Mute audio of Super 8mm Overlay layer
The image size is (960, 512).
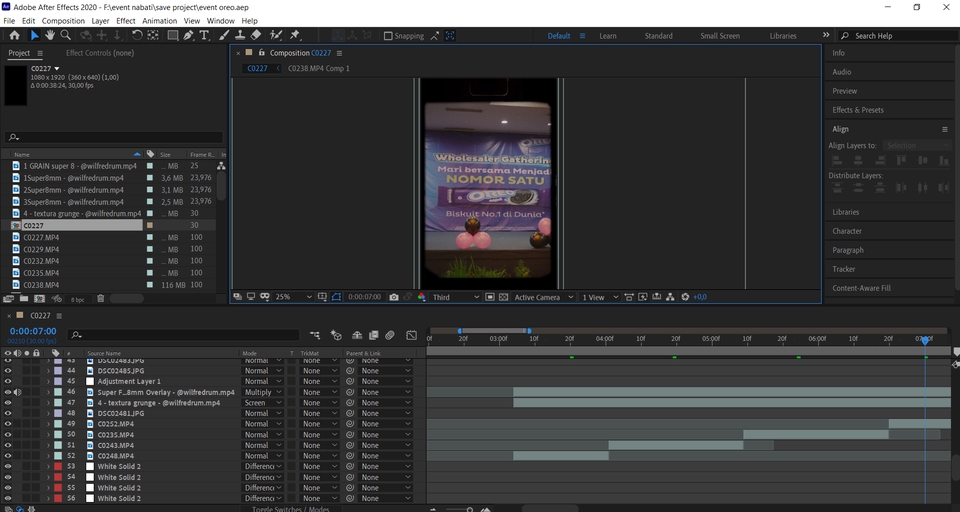tap(17, 392)
